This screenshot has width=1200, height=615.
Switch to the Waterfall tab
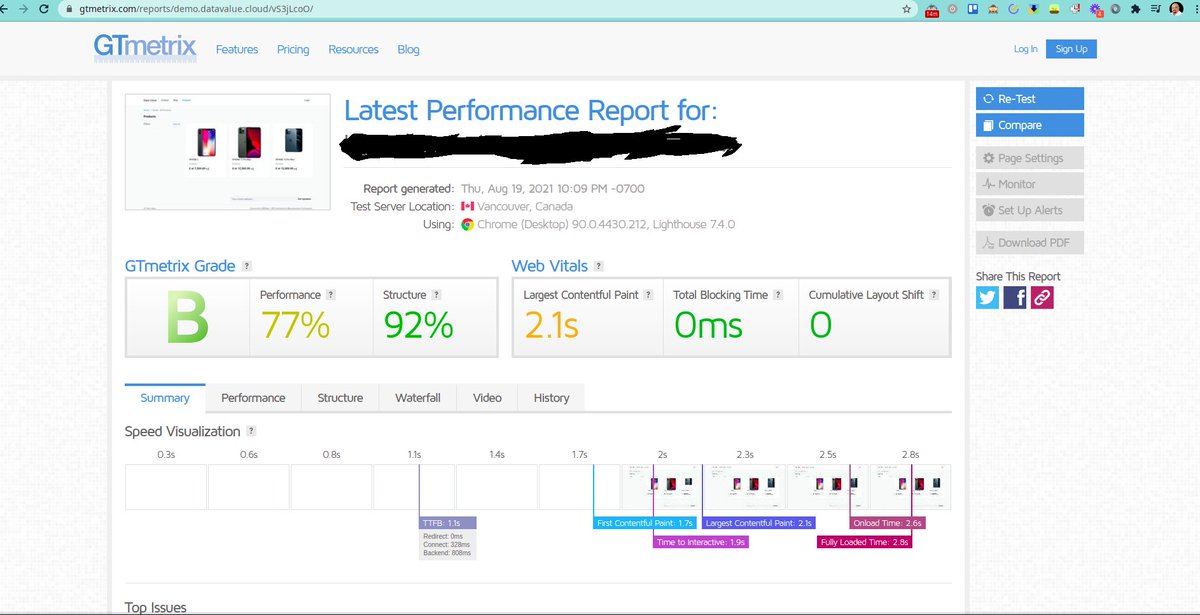click(418, 398)
